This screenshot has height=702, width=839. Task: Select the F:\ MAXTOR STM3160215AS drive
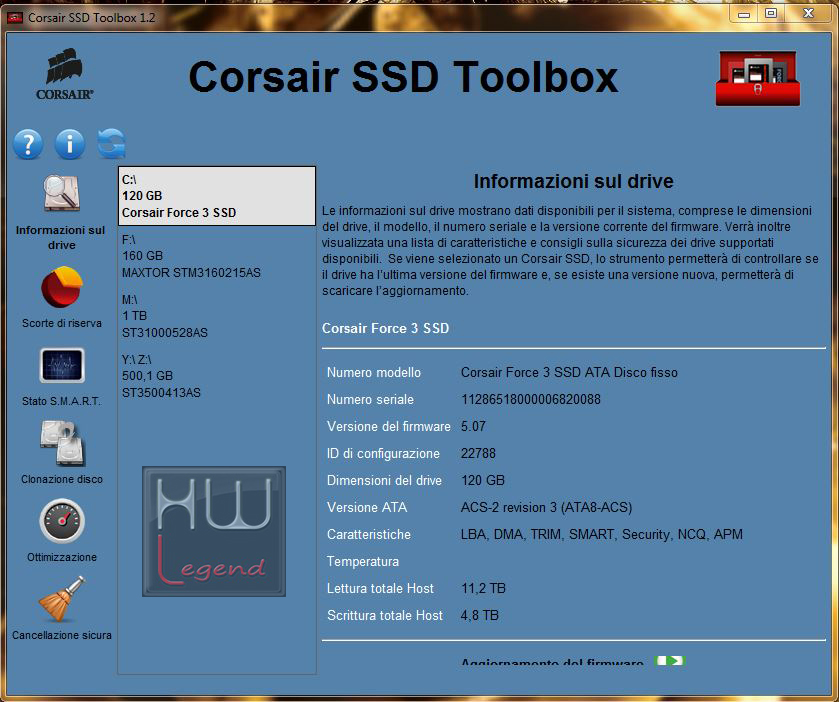[x=217, y=256]
